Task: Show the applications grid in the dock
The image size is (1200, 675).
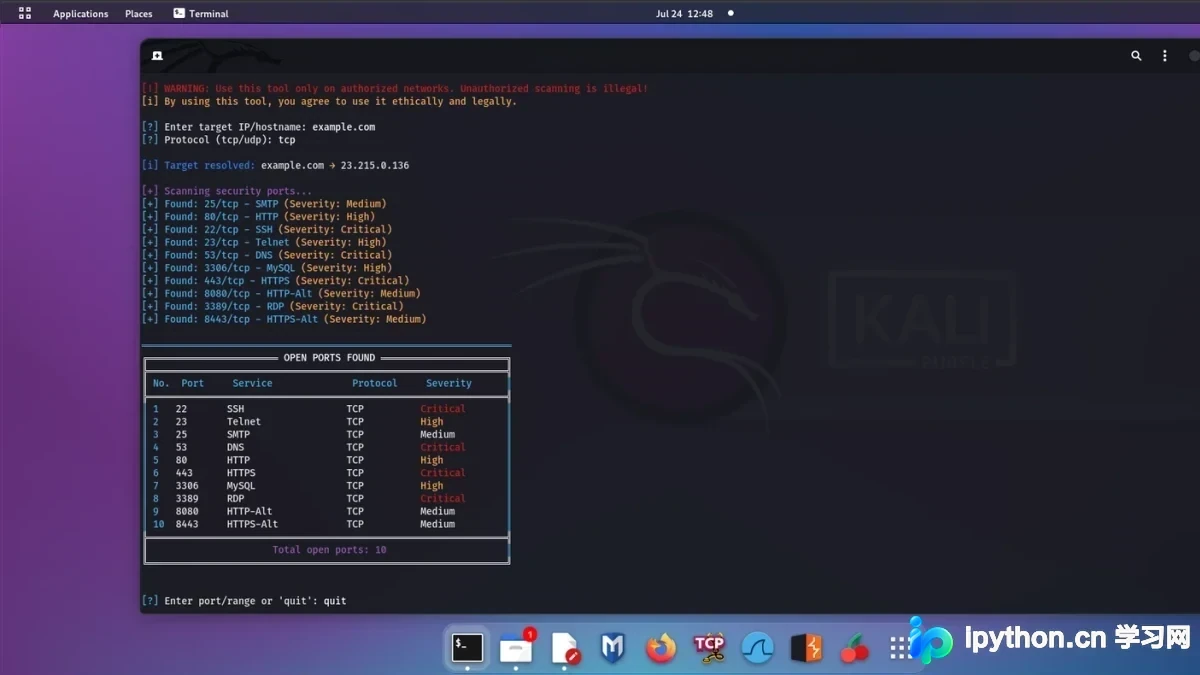Action: [x=899, y=648]
